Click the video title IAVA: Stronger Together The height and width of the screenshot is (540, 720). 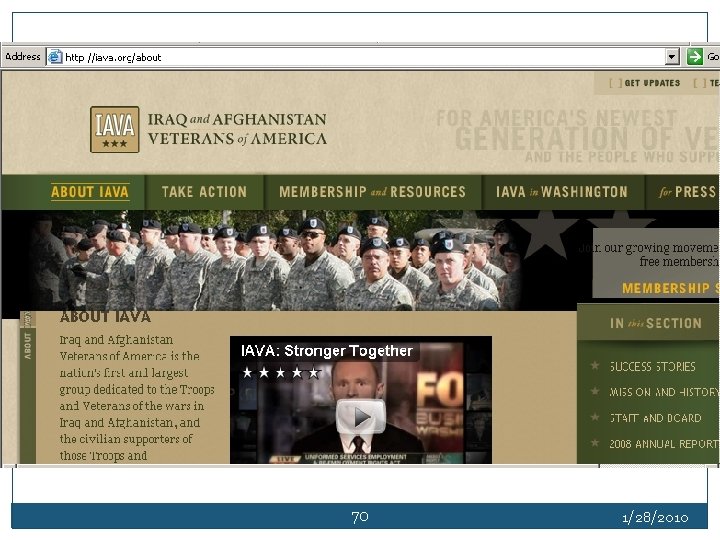pyautogui.click(x=326, y=351)
